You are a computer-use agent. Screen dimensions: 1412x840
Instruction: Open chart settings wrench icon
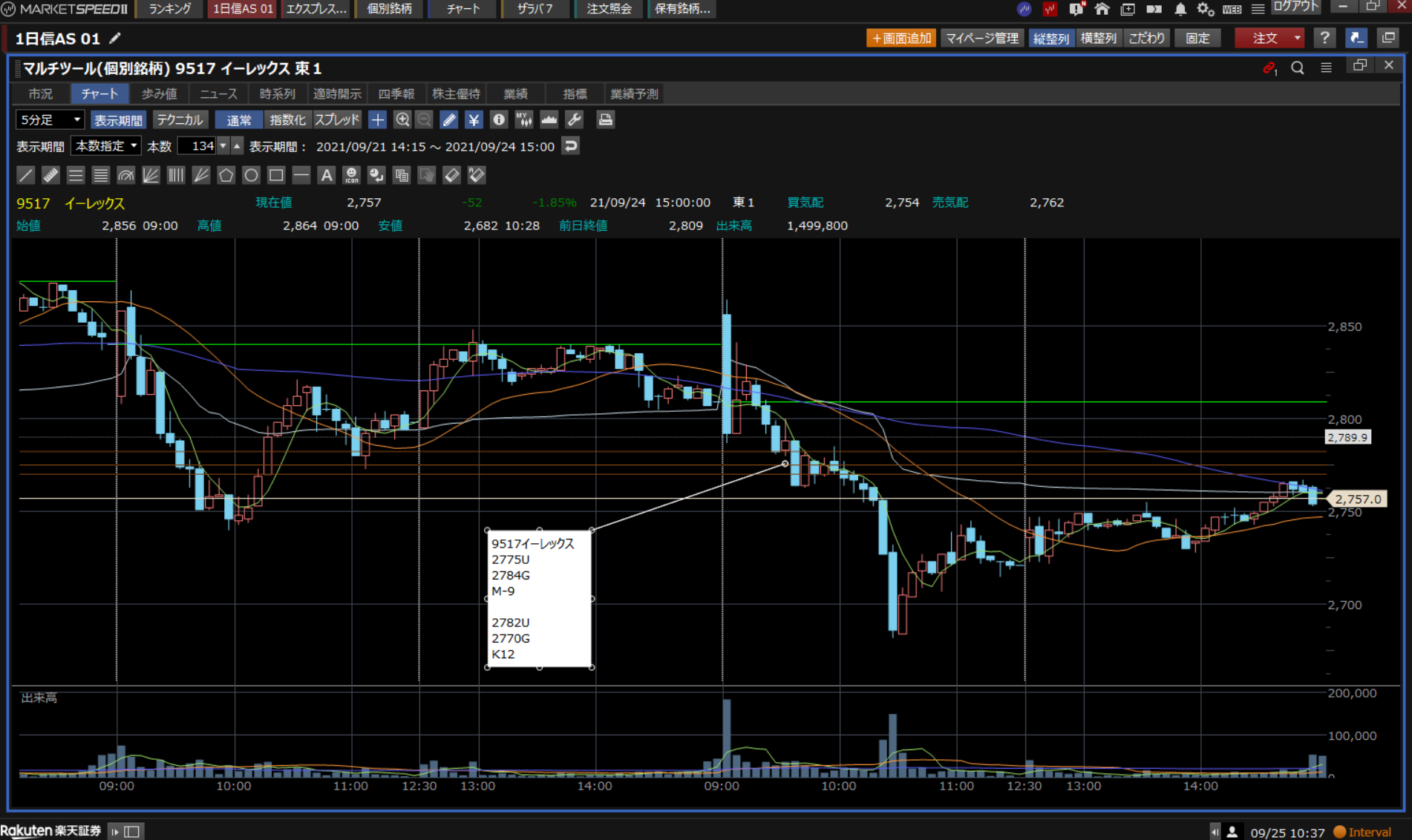(574, 119)
